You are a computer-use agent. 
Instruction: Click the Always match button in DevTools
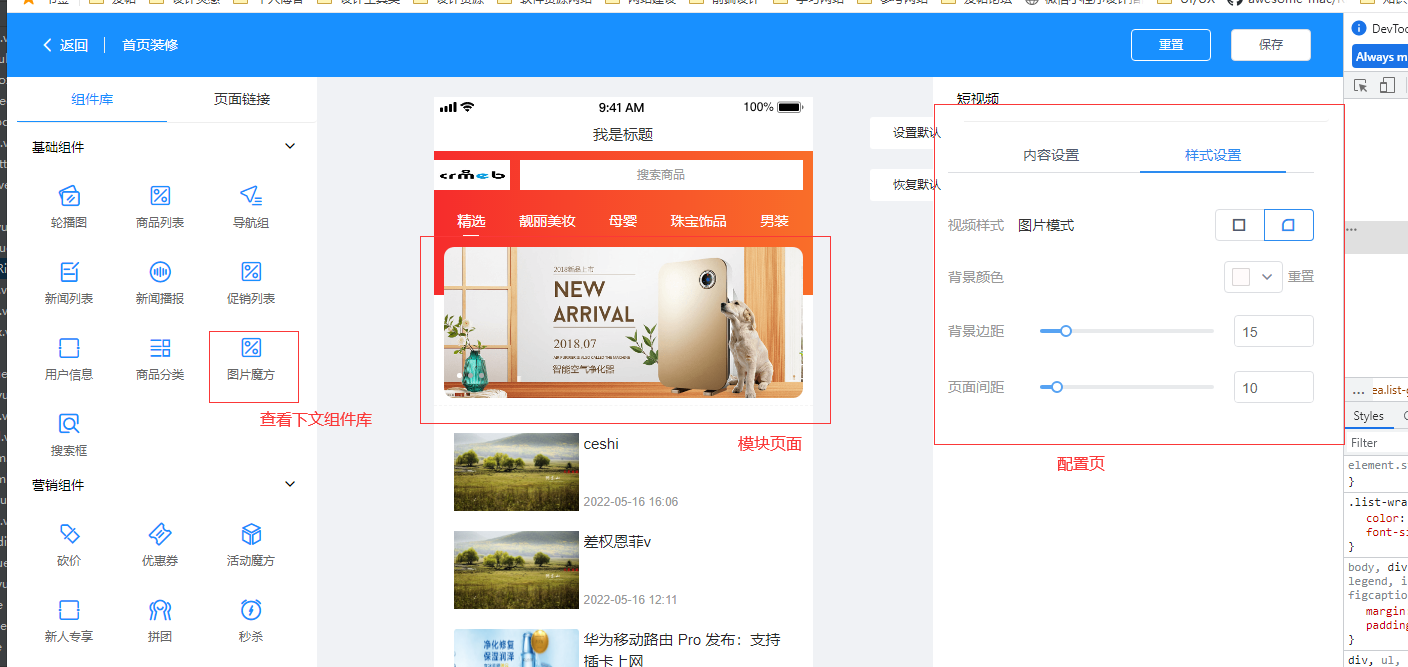click(1381, 57)
